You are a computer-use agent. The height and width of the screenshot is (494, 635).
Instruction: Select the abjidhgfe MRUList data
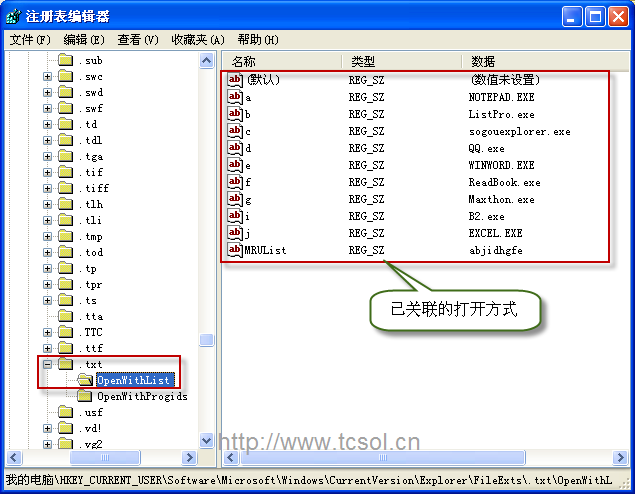click(496, 250)
